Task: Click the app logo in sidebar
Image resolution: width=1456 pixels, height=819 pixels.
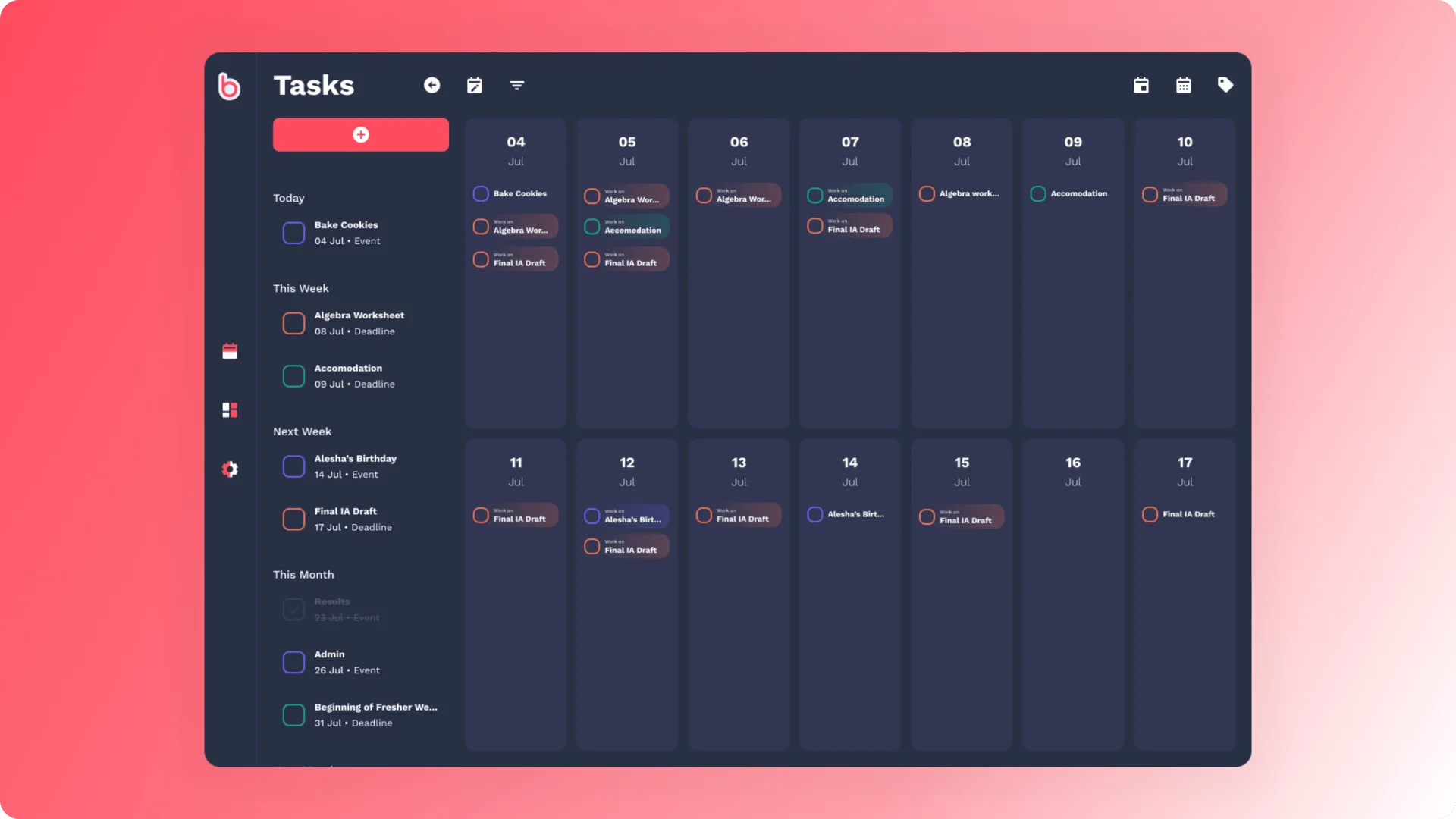Action: (229, 86)
